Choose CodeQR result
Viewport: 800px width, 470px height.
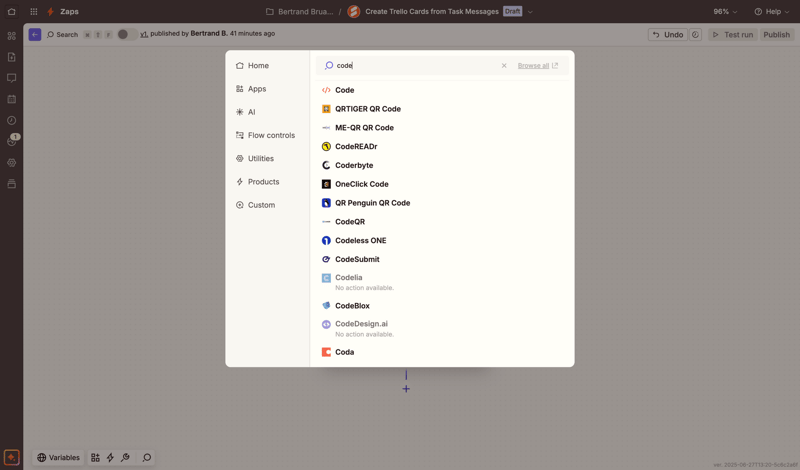click(x=442, y=222)
